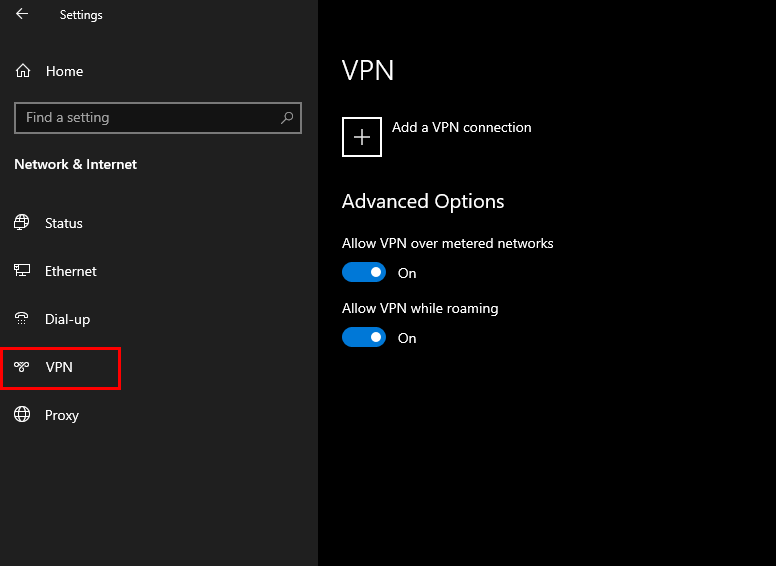Turn off Allow VPN while roaming toggle
Screen dimensions: 776x566
coord(364,338)
